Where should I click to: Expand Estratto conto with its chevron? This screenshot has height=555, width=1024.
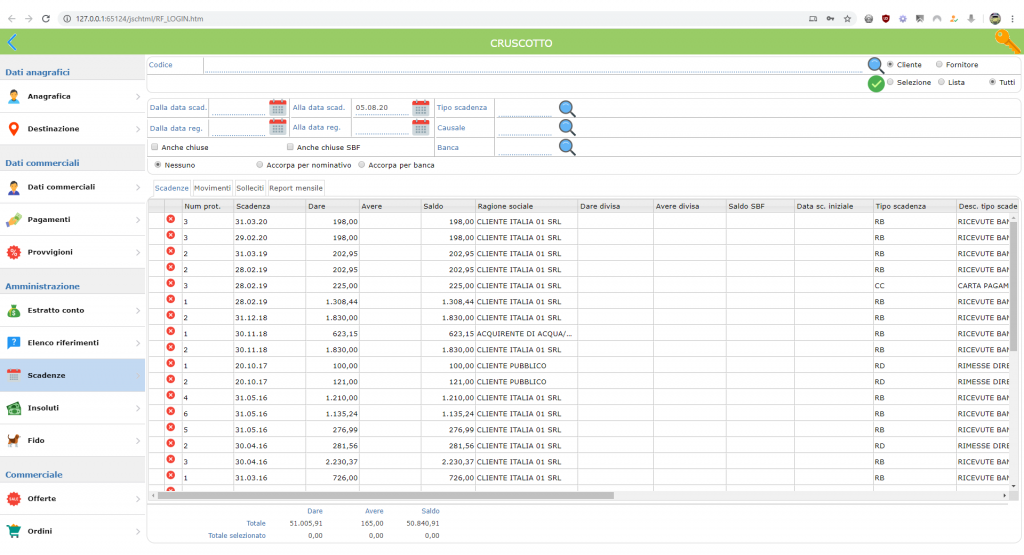(x=138, y=311)
